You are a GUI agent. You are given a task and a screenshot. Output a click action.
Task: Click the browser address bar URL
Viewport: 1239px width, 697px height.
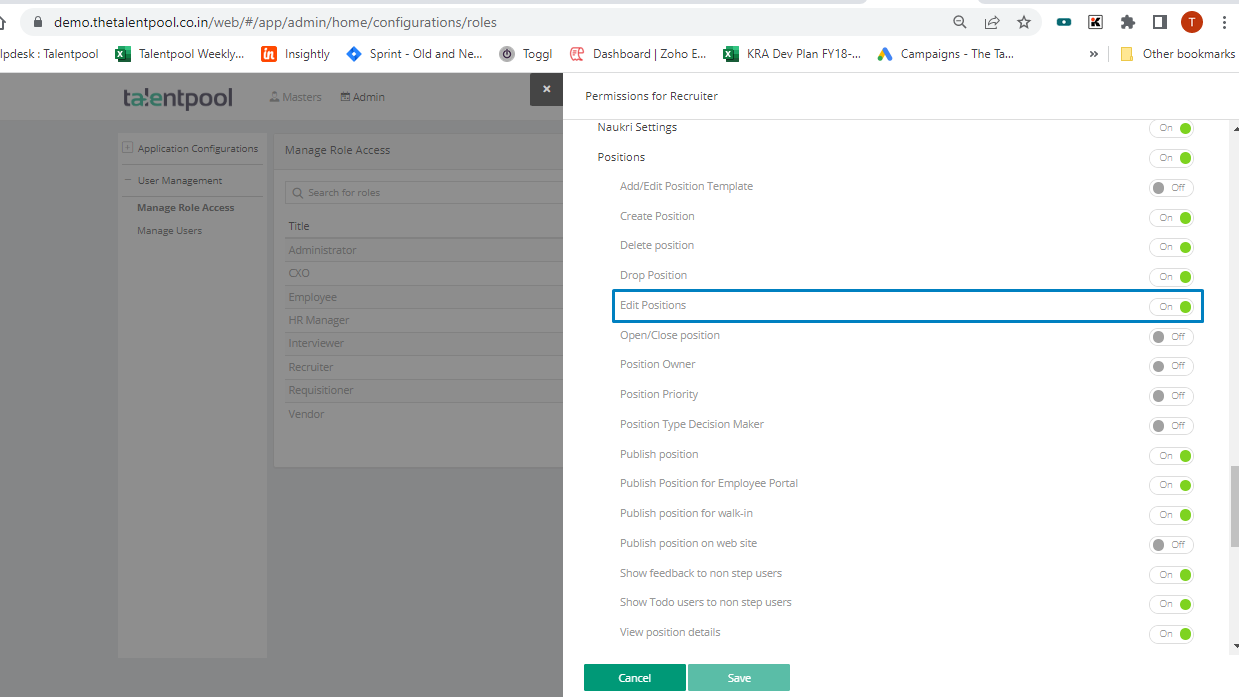click(x=275, y=22)
